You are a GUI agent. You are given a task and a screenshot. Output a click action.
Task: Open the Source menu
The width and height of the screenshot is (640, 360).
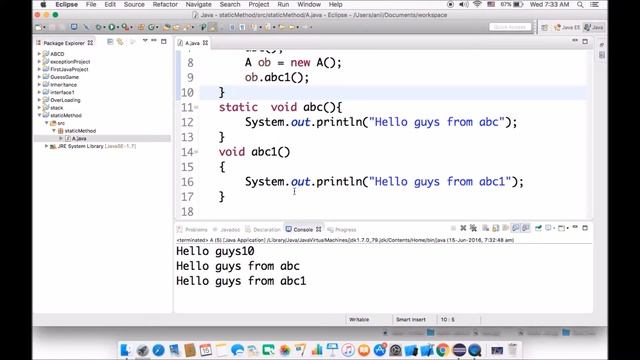coord(134,4)
